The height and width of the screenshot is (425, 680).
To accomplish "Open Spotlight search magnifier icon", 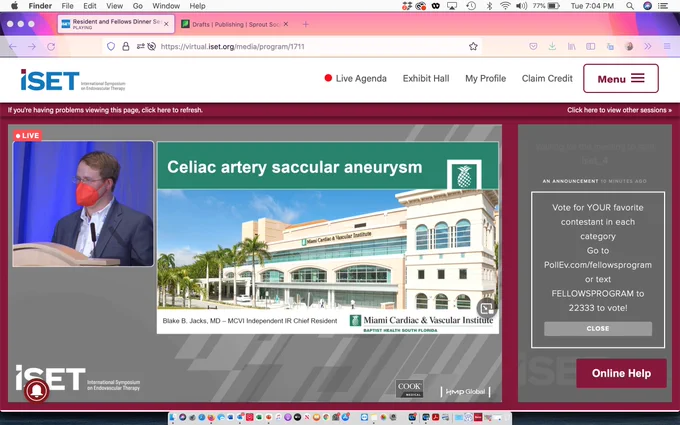I will point(630,6).
